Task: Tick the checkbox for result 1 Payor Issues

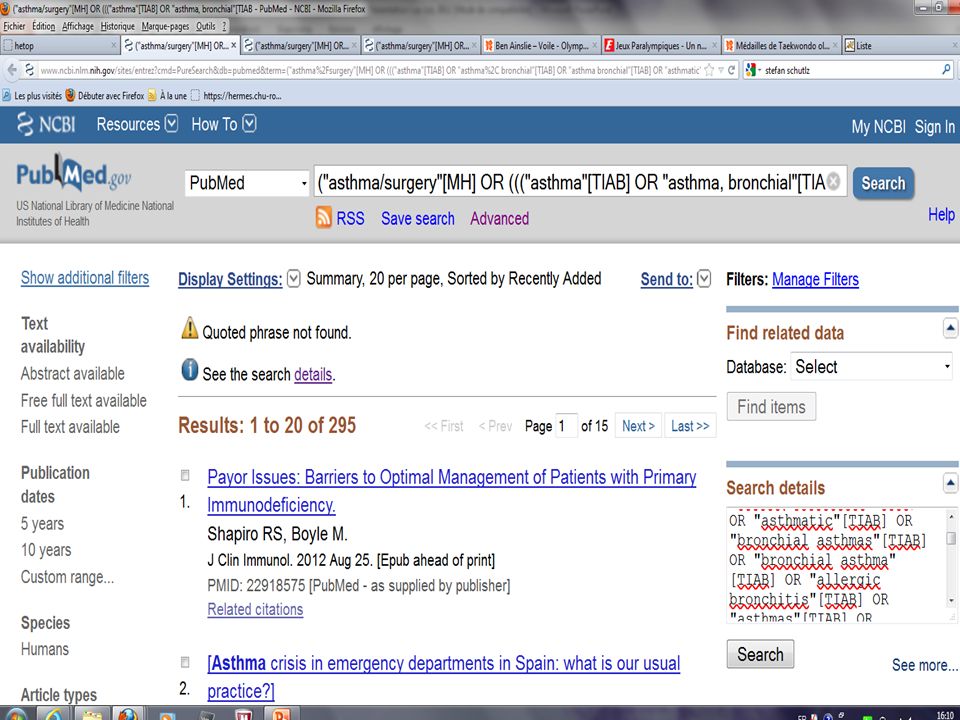Action: [x=185, y=475]
